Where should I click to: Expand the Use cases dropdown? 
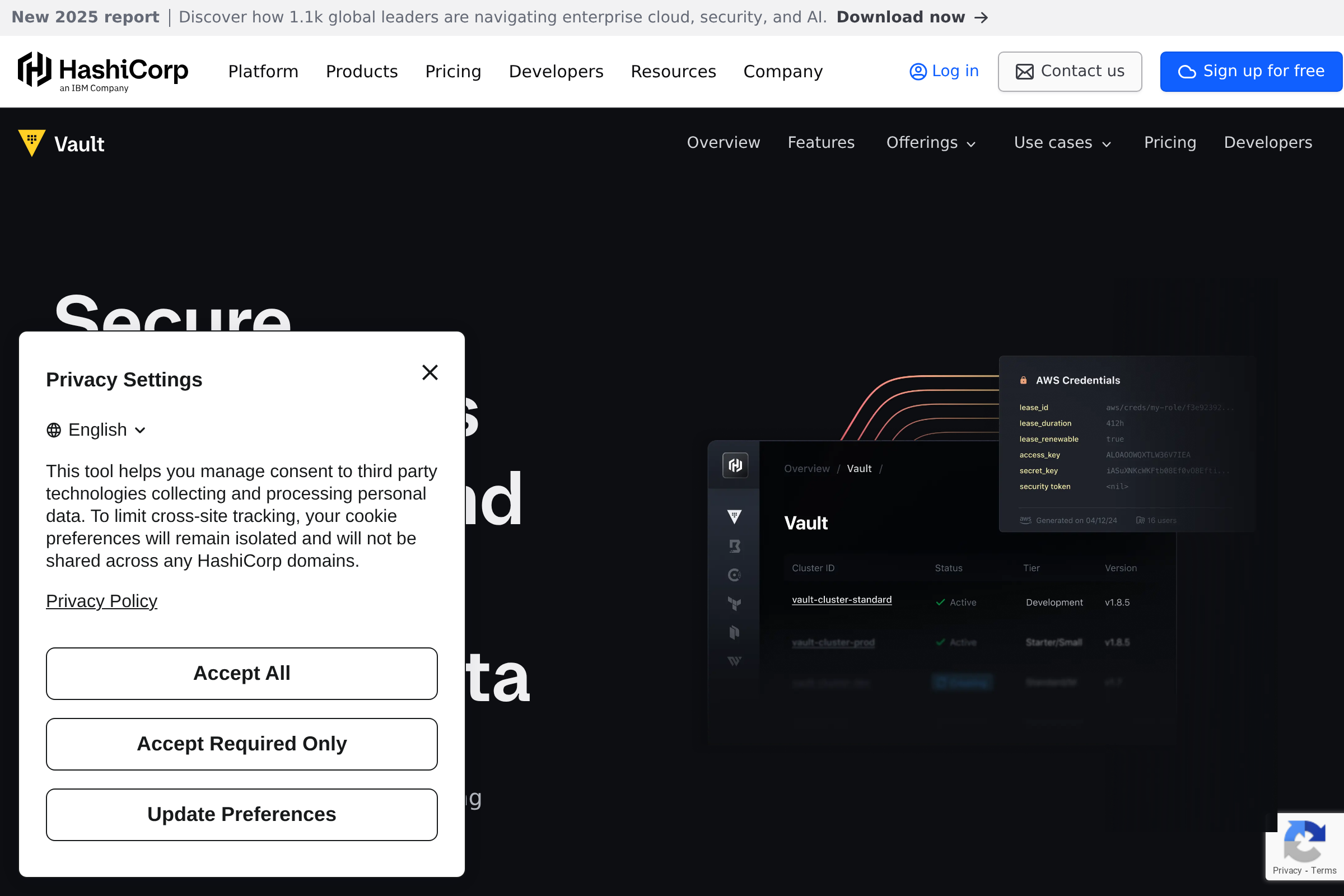pyautogui.click(x=1062, y=143)
